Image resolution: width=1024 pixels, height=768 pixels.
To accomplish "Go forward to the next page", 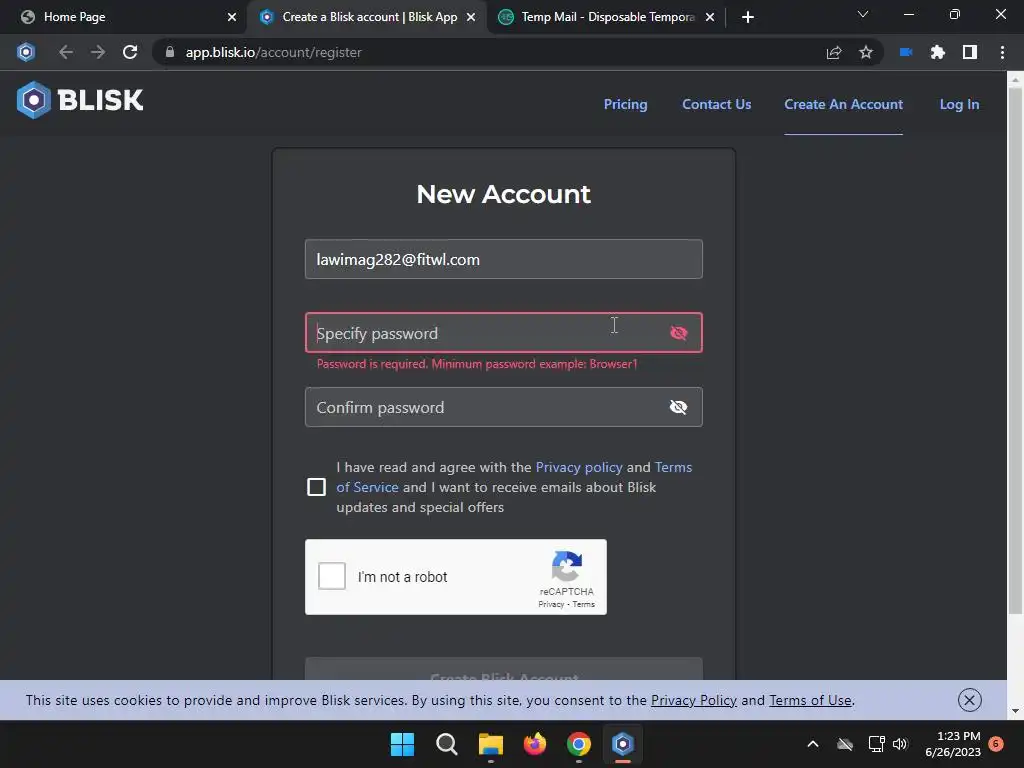I will point(98,52).
